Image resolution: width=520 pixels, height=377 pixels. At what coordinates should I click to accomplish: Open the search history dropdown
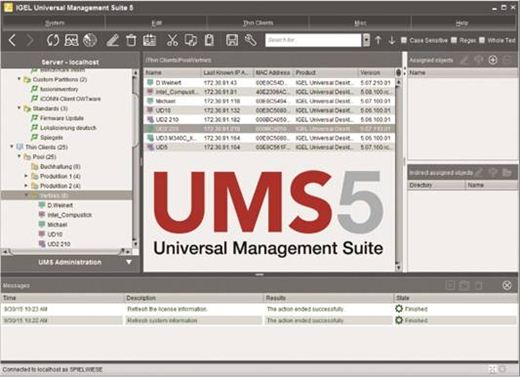click(366, 40)
